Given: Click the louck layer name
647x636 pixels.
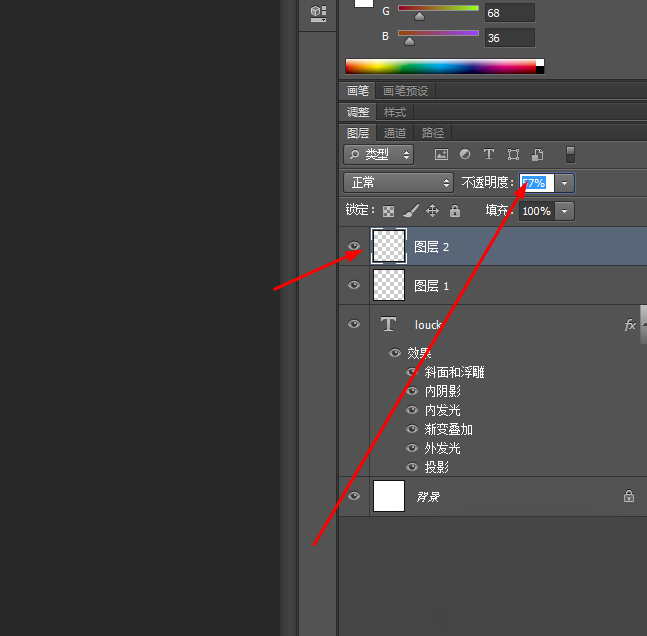Looking at the screenshot, I should [x=428, y=325].
